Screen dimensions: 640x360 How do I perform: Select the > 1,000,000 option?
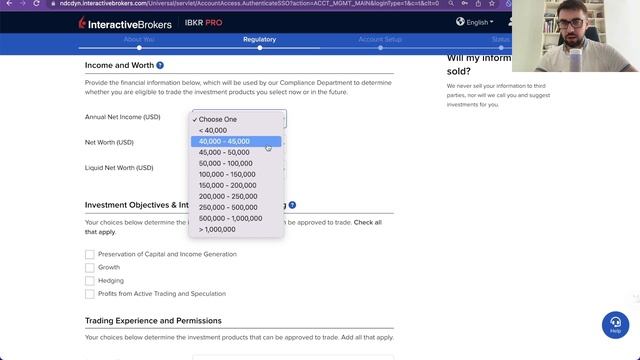click(x=236, y=229)
